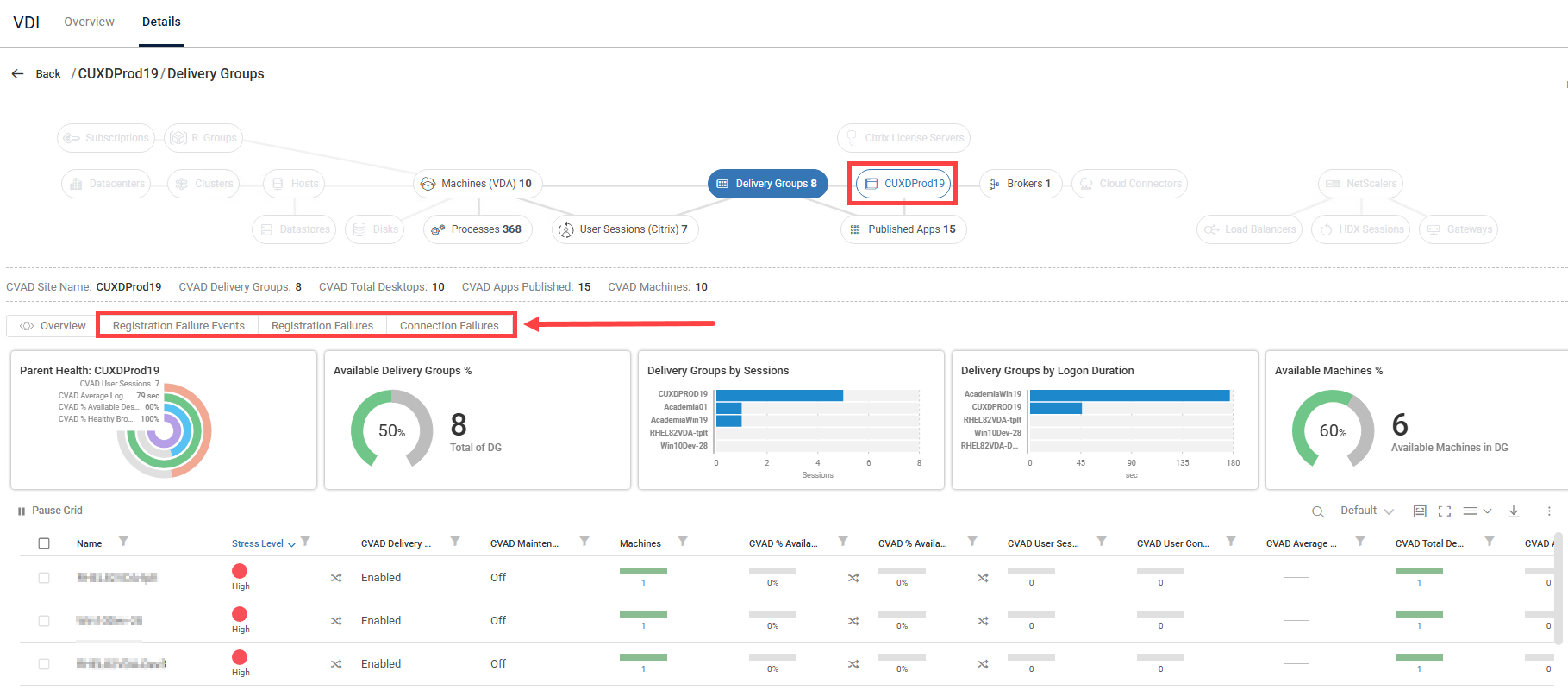This screenshot has width=1568, height=690.
Task: Click the Available Machines 60% gauge
Action: click(x=1333, y=430)
